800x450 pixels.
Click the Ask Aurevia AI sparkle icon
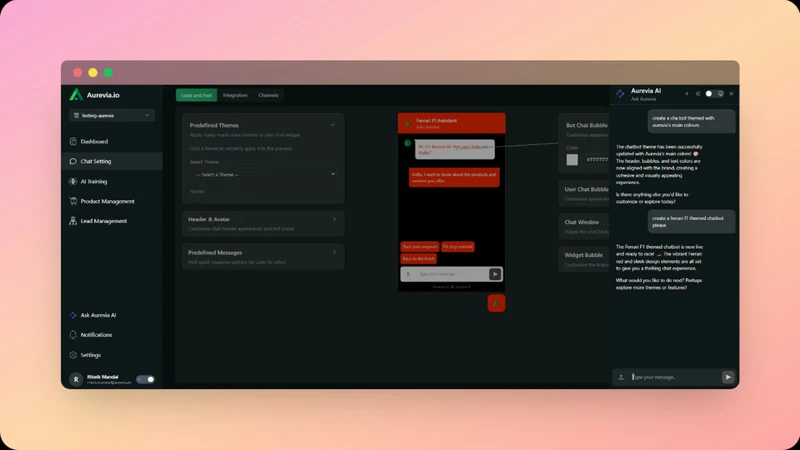coord(73,315)
